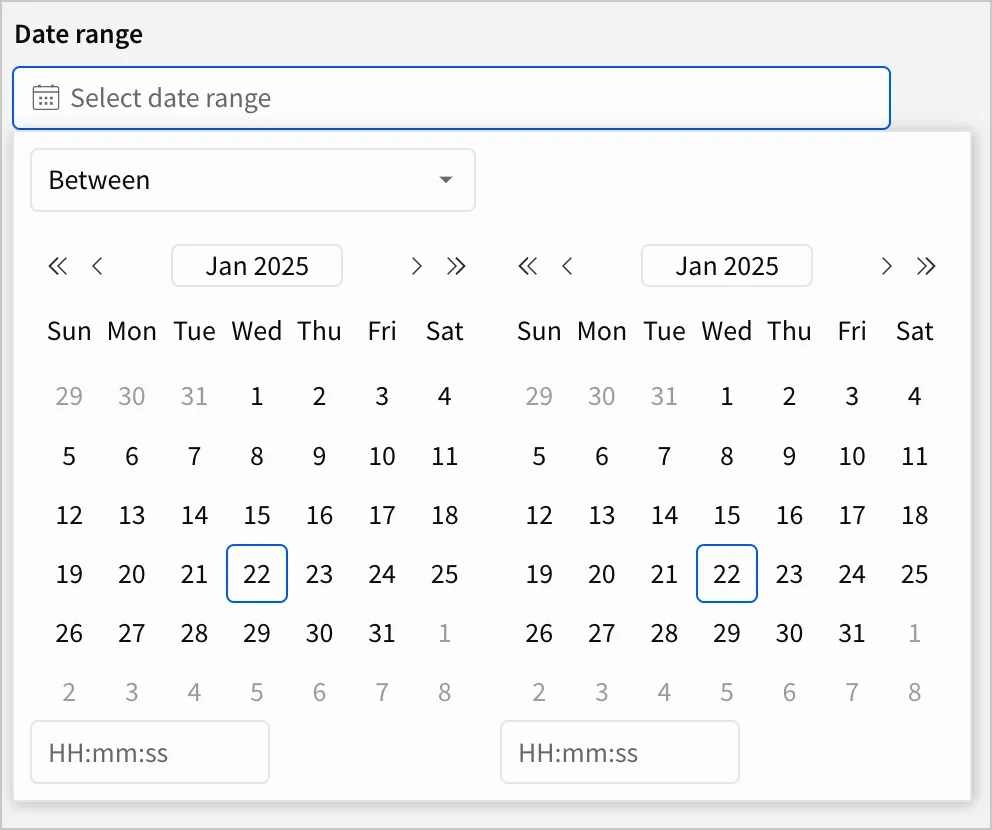Choose January 23 in the right calendar
Viewport: 992px width, 830px height.
tap(790, 574)
